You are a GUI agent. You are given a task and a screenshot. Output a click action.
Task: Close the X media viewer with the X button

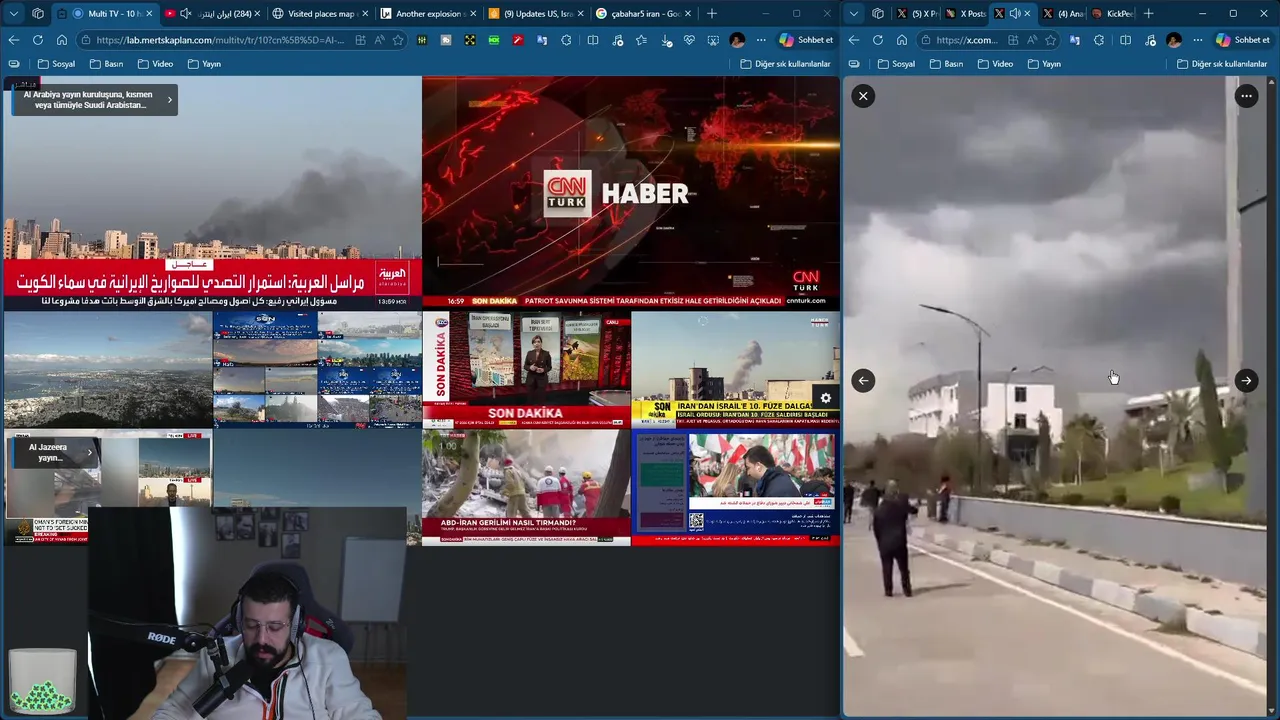click(863, 96)
